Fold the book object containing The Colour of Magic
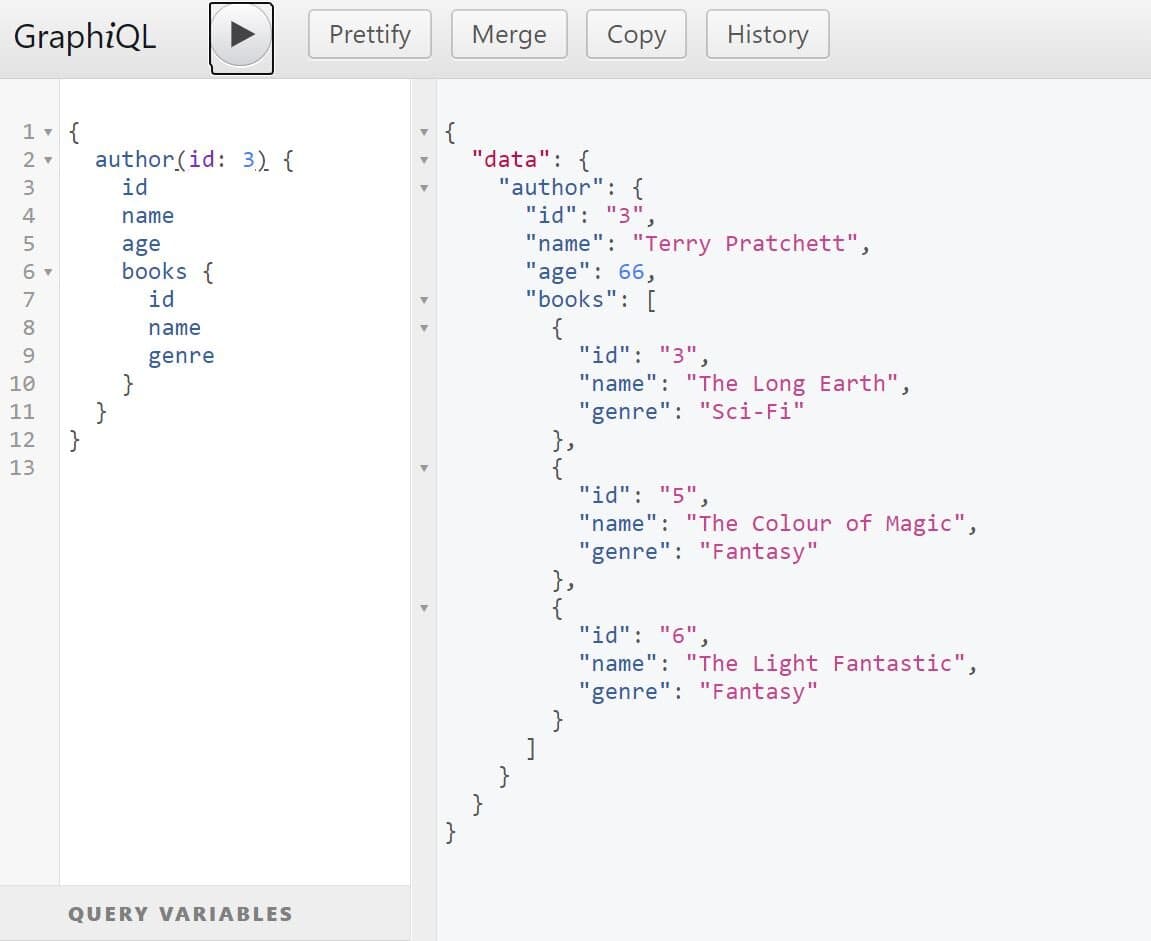 click(x=424, y=468)
